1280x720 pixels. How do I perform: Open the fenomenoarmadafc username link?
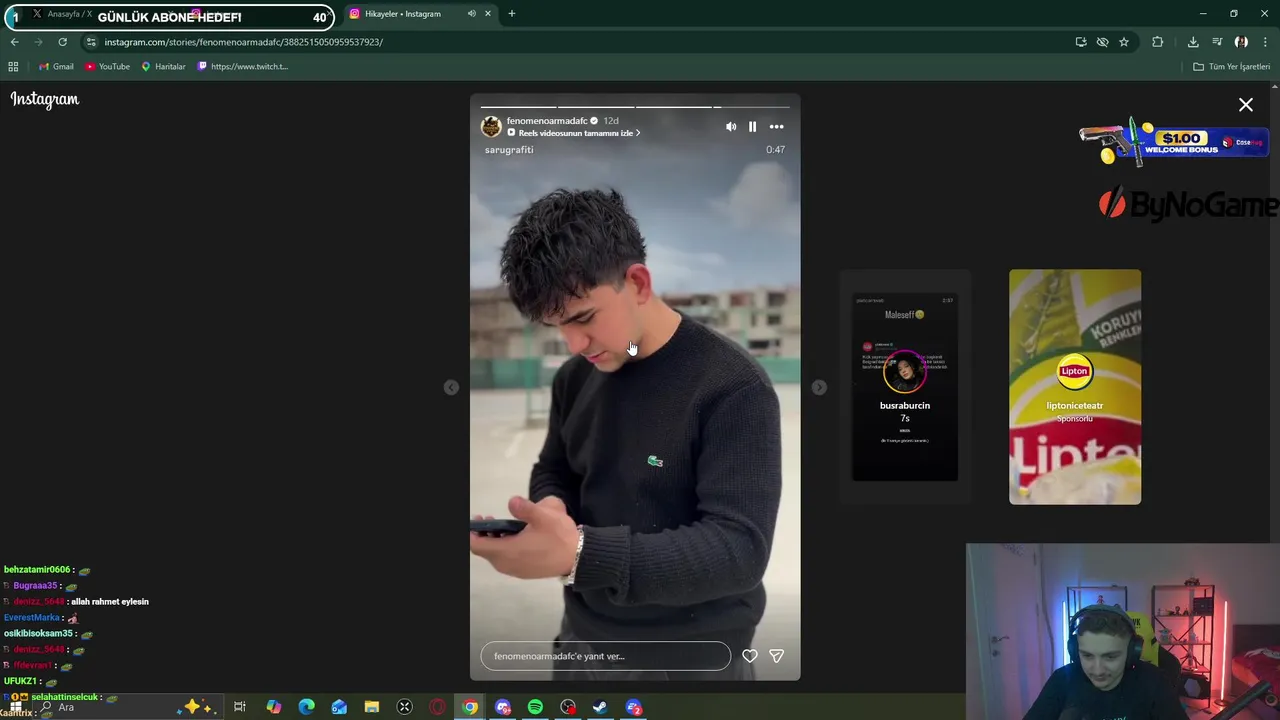(x=547, y=121)
